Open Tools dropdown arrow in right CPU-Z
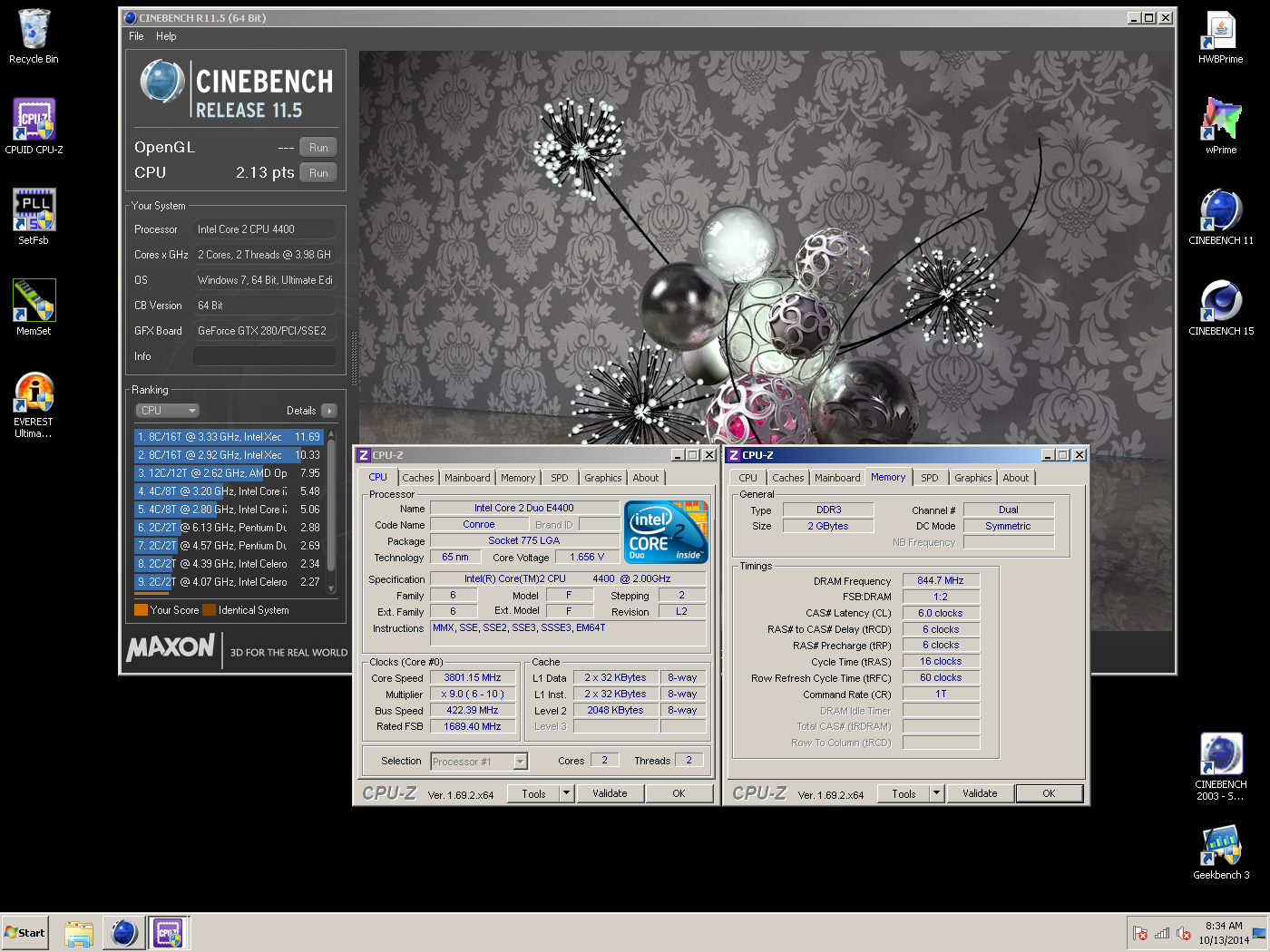1270x952 pixels. point(937,794)
